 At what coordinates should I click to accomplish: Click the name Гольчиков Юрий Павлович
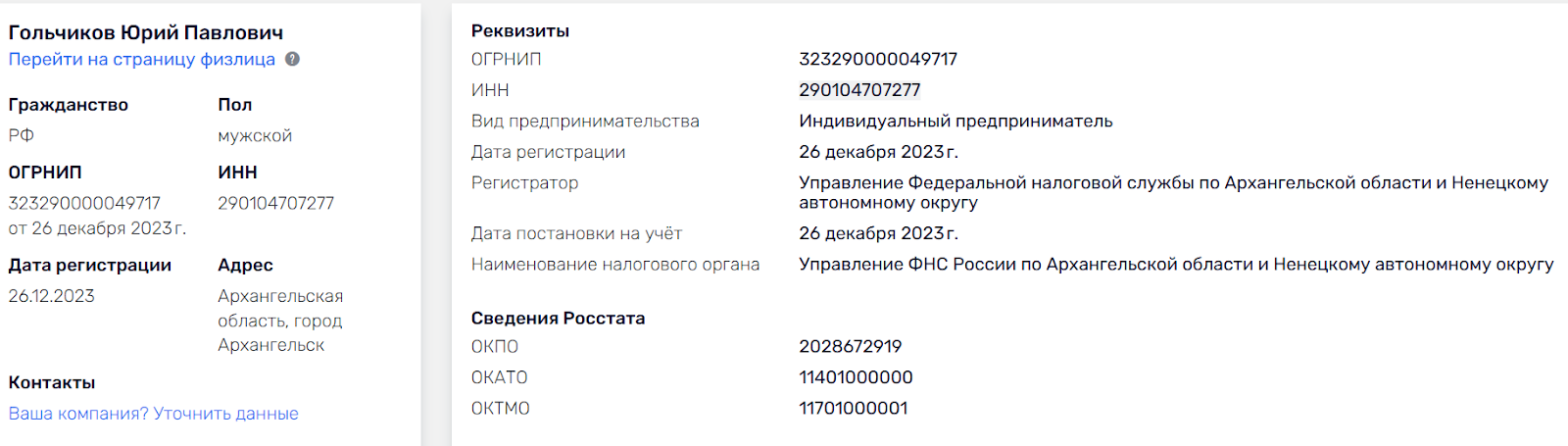(x=146, y=32)
